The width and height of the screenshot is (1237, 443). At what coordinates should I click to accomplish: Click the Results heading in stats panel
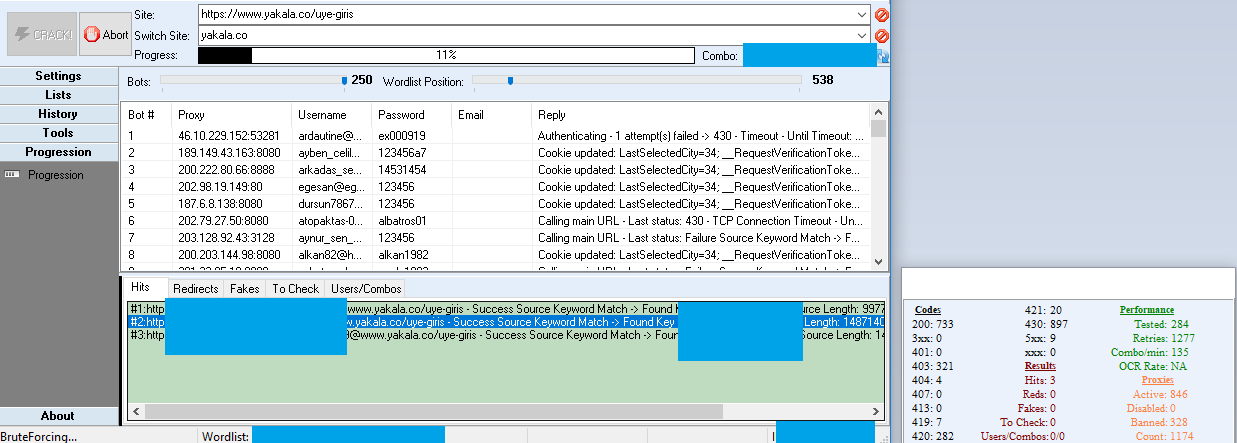click(x=1041, y=366)
